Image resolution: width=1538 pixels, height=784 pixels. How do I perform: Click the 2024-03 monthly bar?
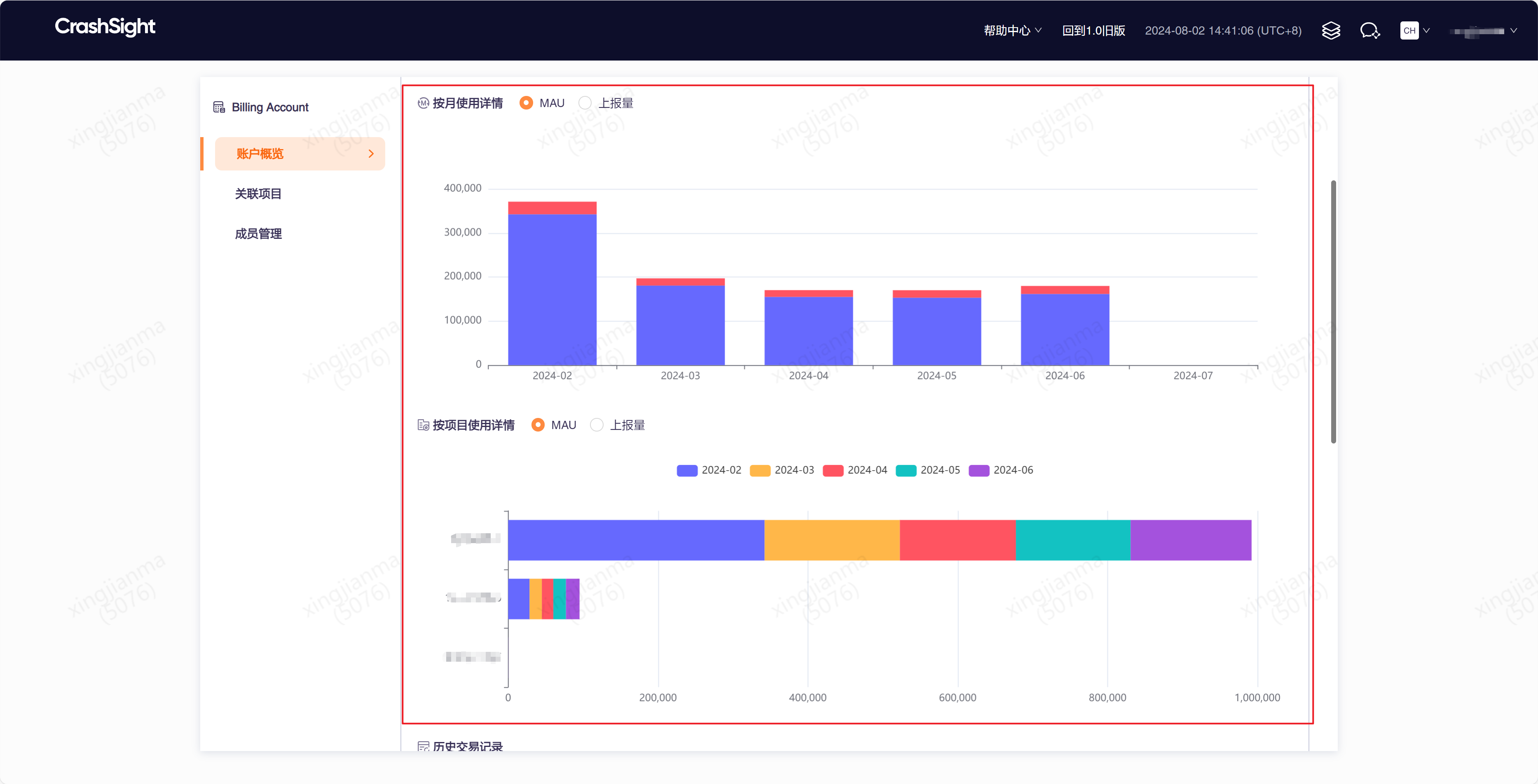pos(681,322)
